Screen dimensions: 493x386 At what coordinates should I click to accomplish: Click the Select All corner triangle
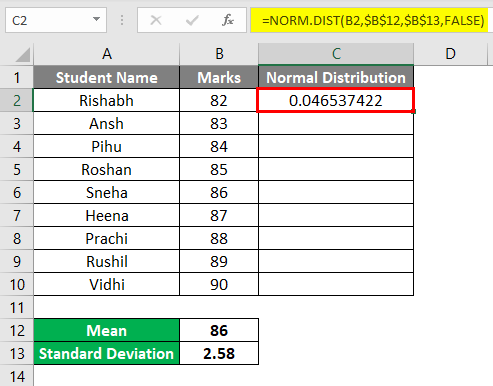23,55
